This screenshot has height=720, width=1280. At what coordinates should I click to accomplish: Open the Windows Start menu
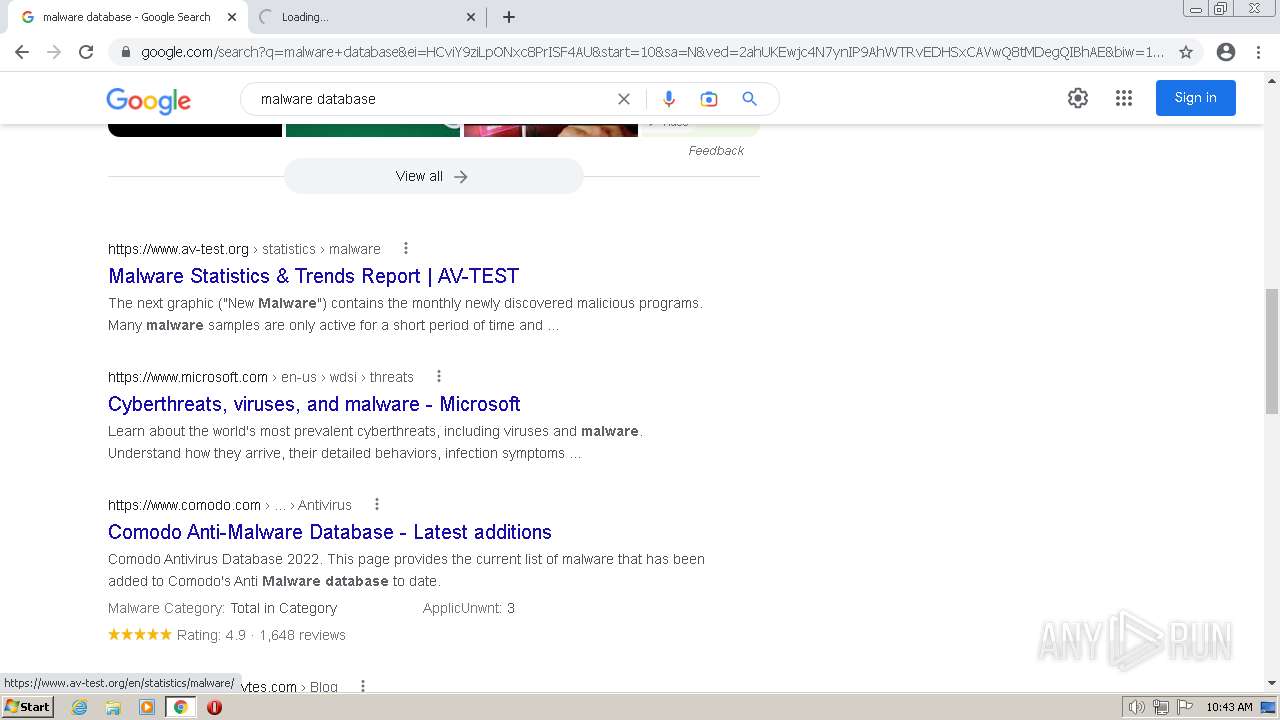coord(27,707)
